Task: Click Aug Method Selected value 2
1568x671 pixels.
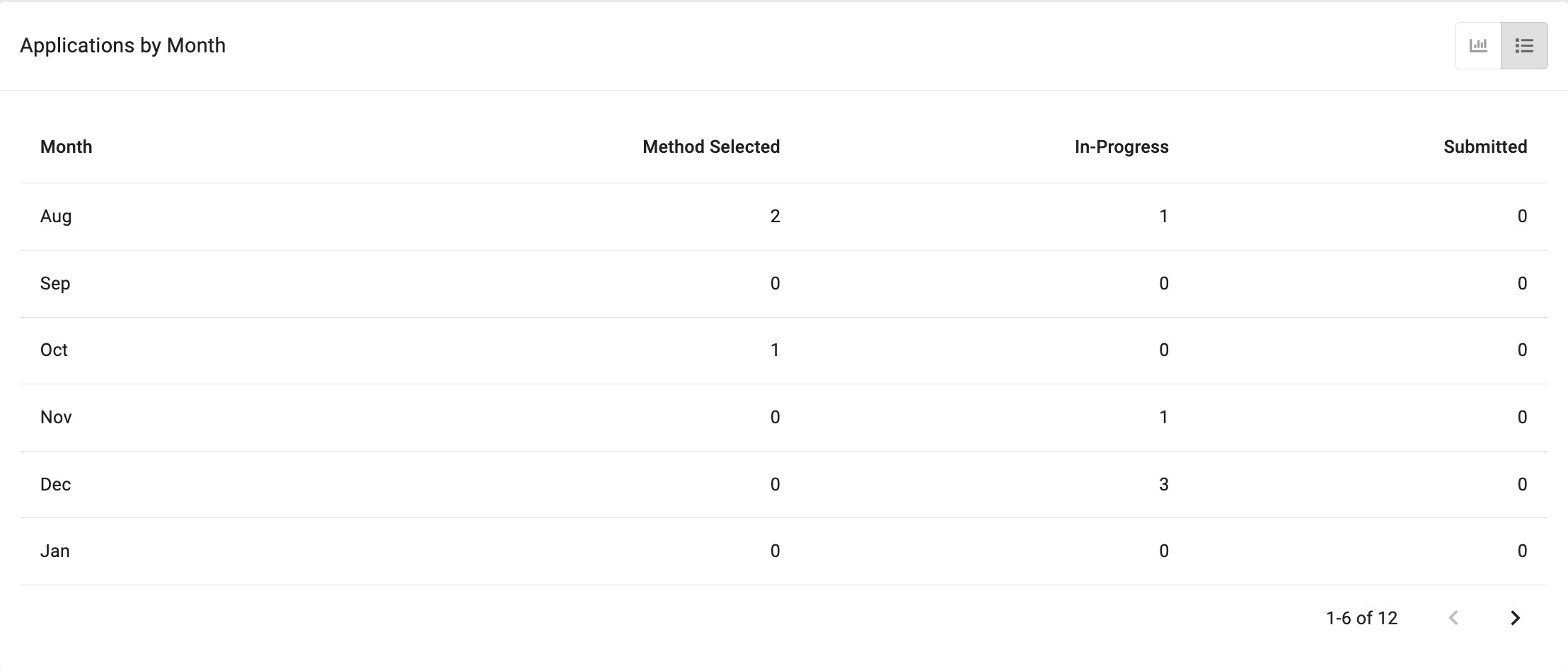Action: [776, 216]
